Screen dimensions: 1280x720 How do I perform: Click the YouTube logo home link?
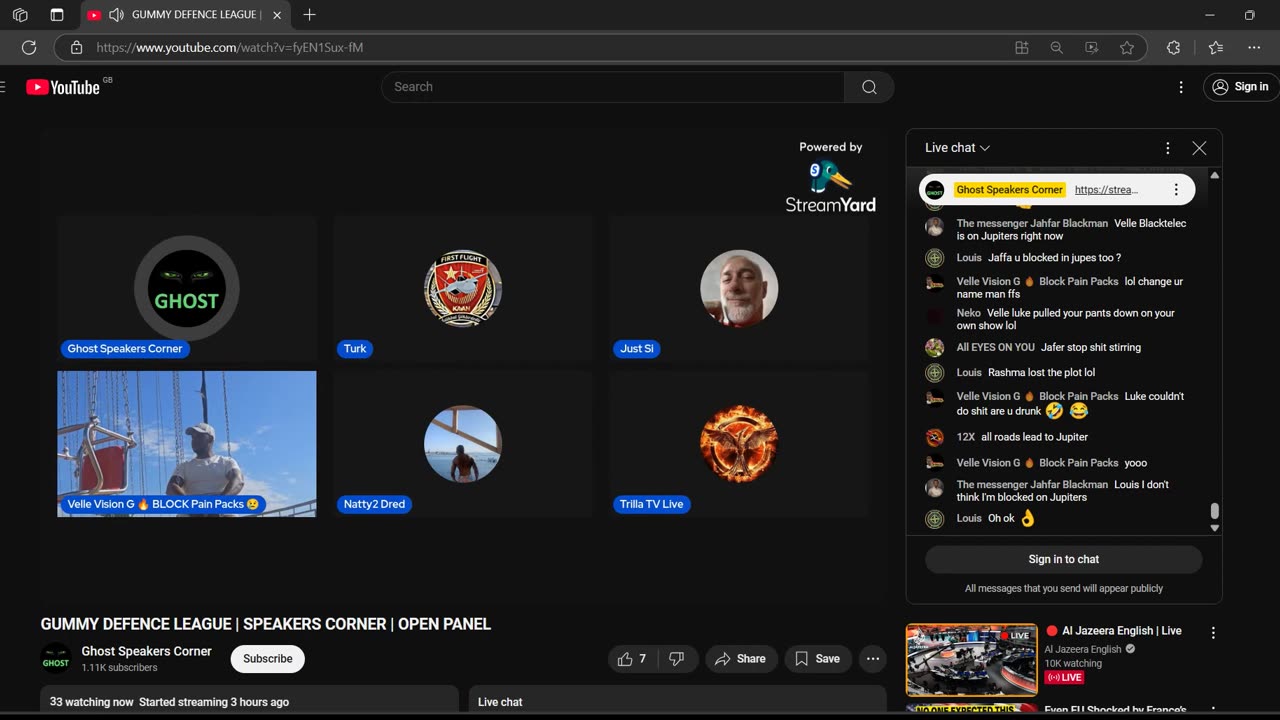[x=63, y=87]
